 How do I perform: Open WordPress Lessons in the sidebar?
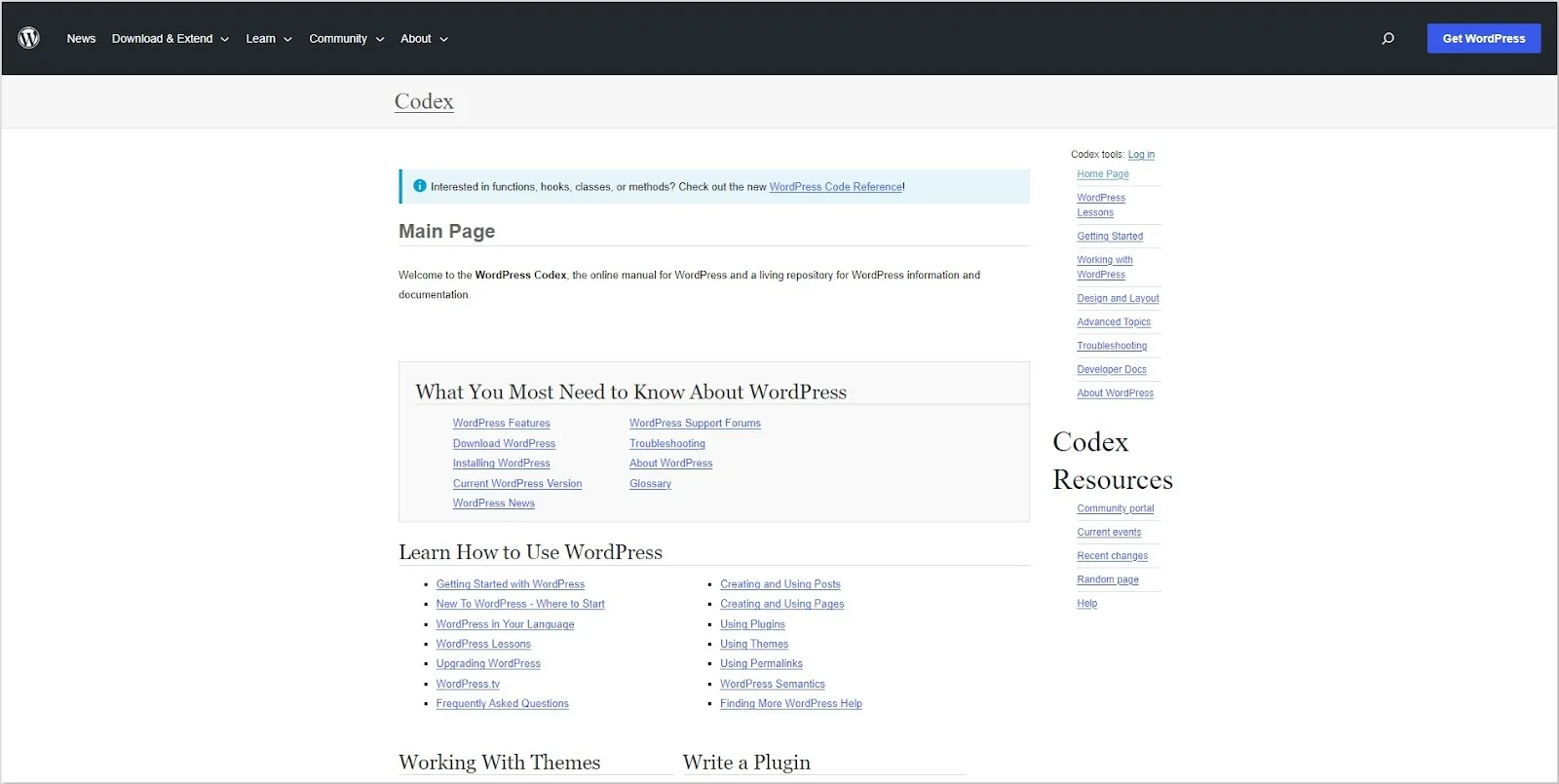point(1101,205)
